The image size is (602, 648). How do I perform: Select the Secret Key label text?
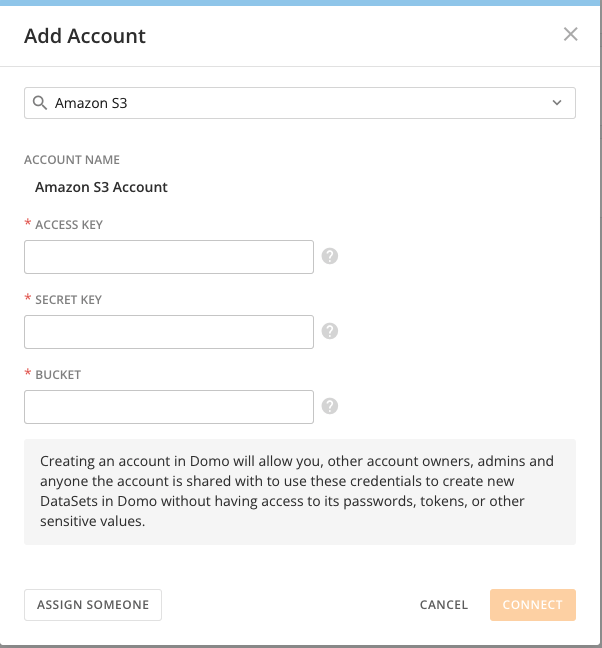pyautogui.click(x=68, y=300)
